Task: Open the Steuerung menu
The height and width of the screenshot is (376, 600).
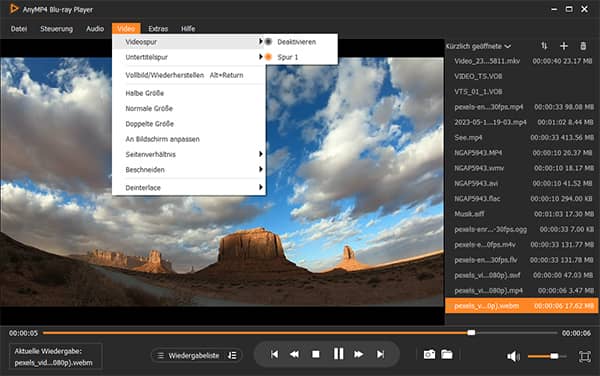Action: [x=56, y=29]
